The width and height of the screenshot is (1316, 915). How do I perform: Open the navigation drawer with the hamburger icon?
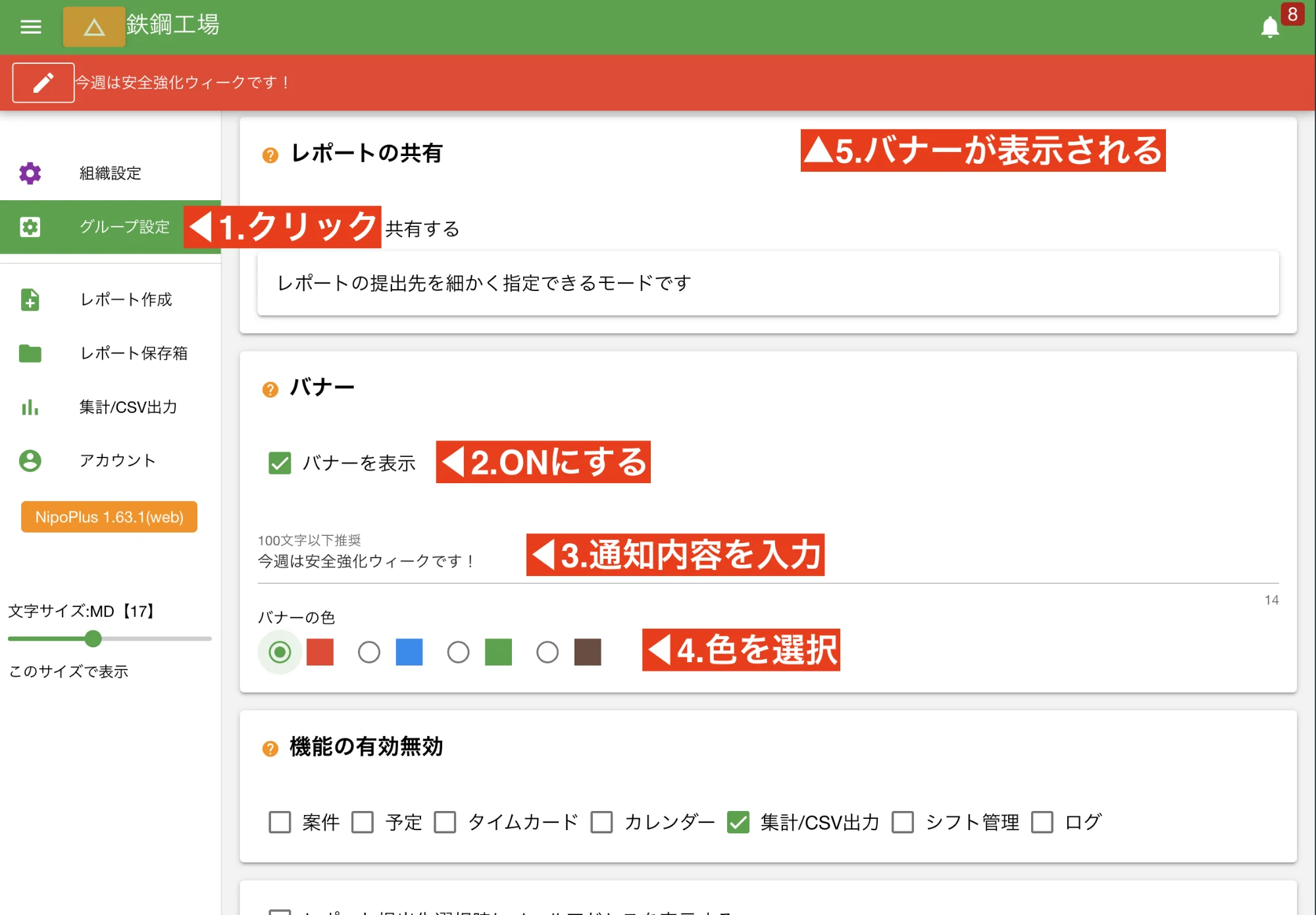pyautogui.click(x=30, y=27)
